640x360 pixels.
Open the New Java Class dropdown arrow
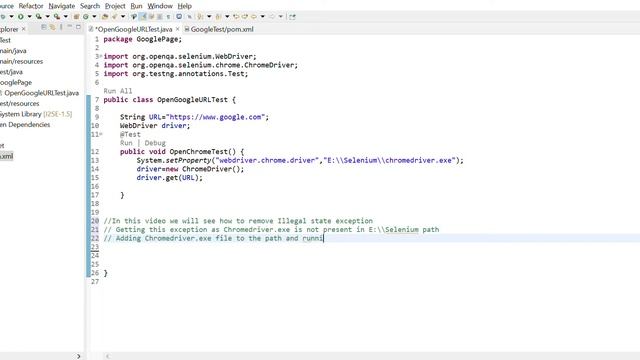(x=94, y=17)
